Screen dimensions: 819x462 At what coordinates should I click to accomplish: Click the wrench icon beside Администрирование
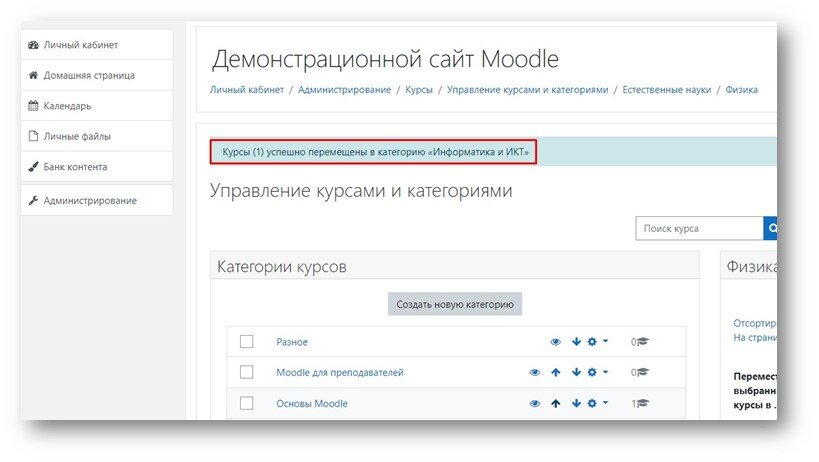(33, 200)
